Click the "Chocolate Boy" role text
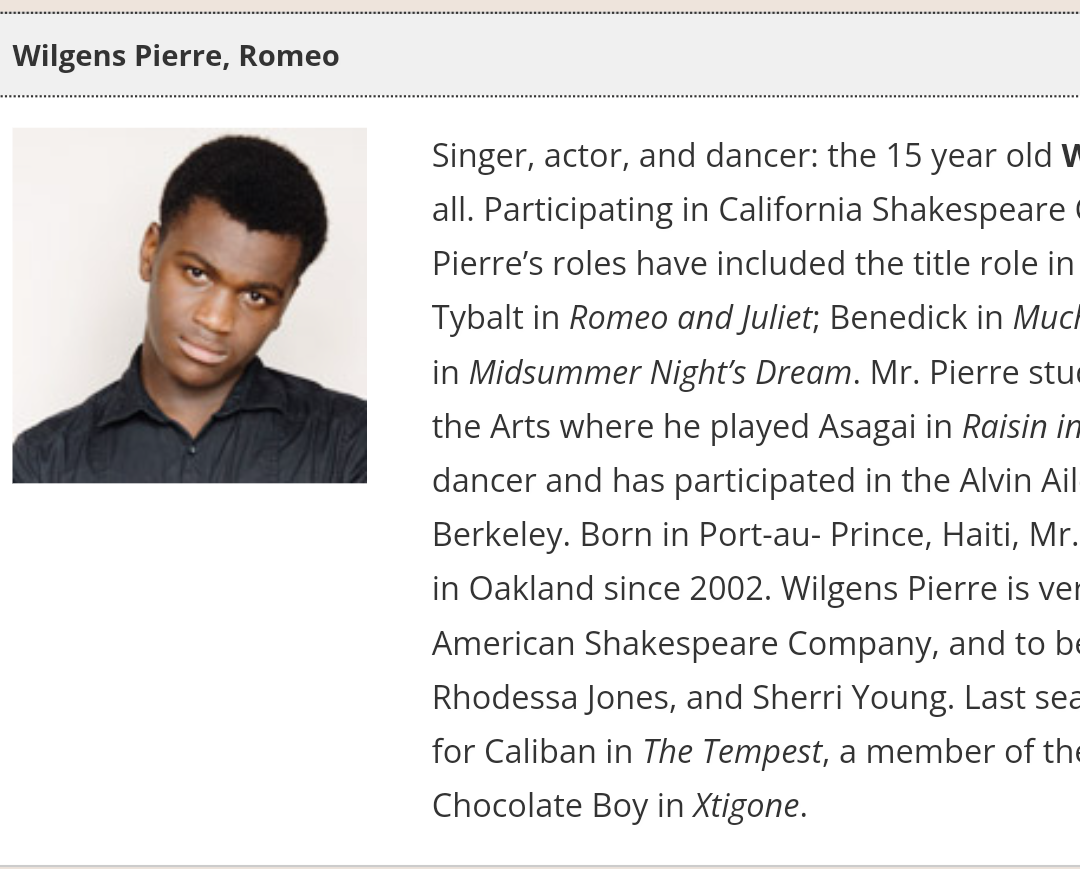 (540, 804)
